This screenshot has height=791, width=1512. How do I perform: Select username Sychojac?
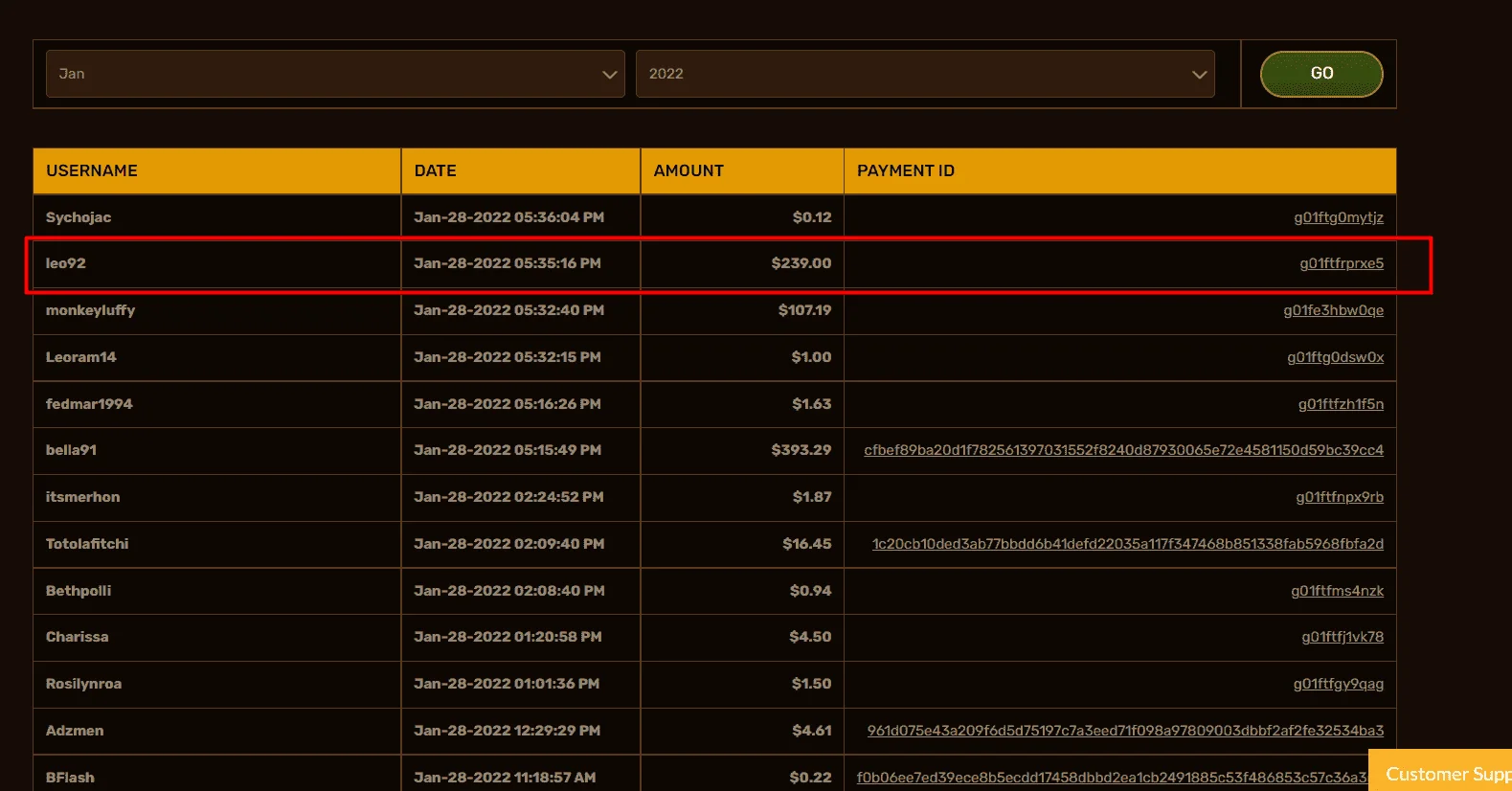(79, 217)
